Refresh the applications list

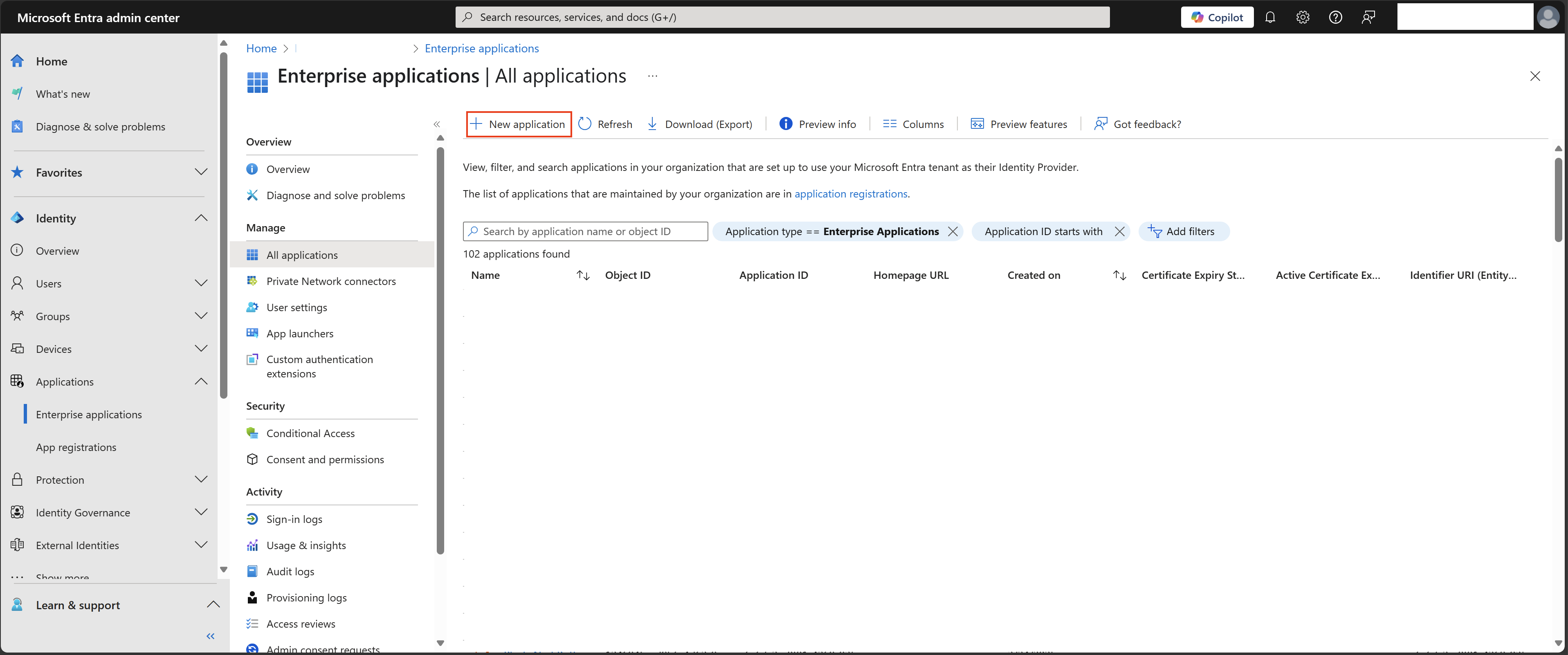(x=605, y=124)
